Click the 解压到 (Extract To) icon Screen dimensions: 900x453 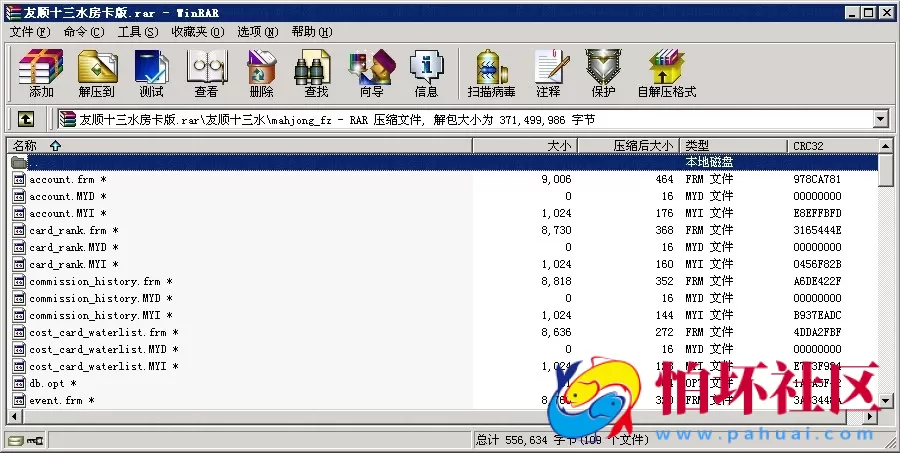[x=96, y=73]
